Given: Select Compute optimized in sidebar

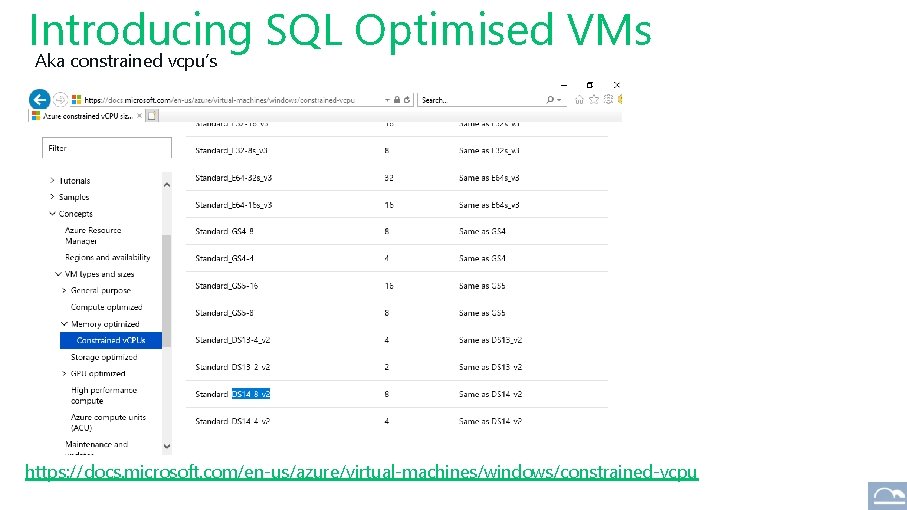Looking at the screenshot, I should click(x=106, y=307).
